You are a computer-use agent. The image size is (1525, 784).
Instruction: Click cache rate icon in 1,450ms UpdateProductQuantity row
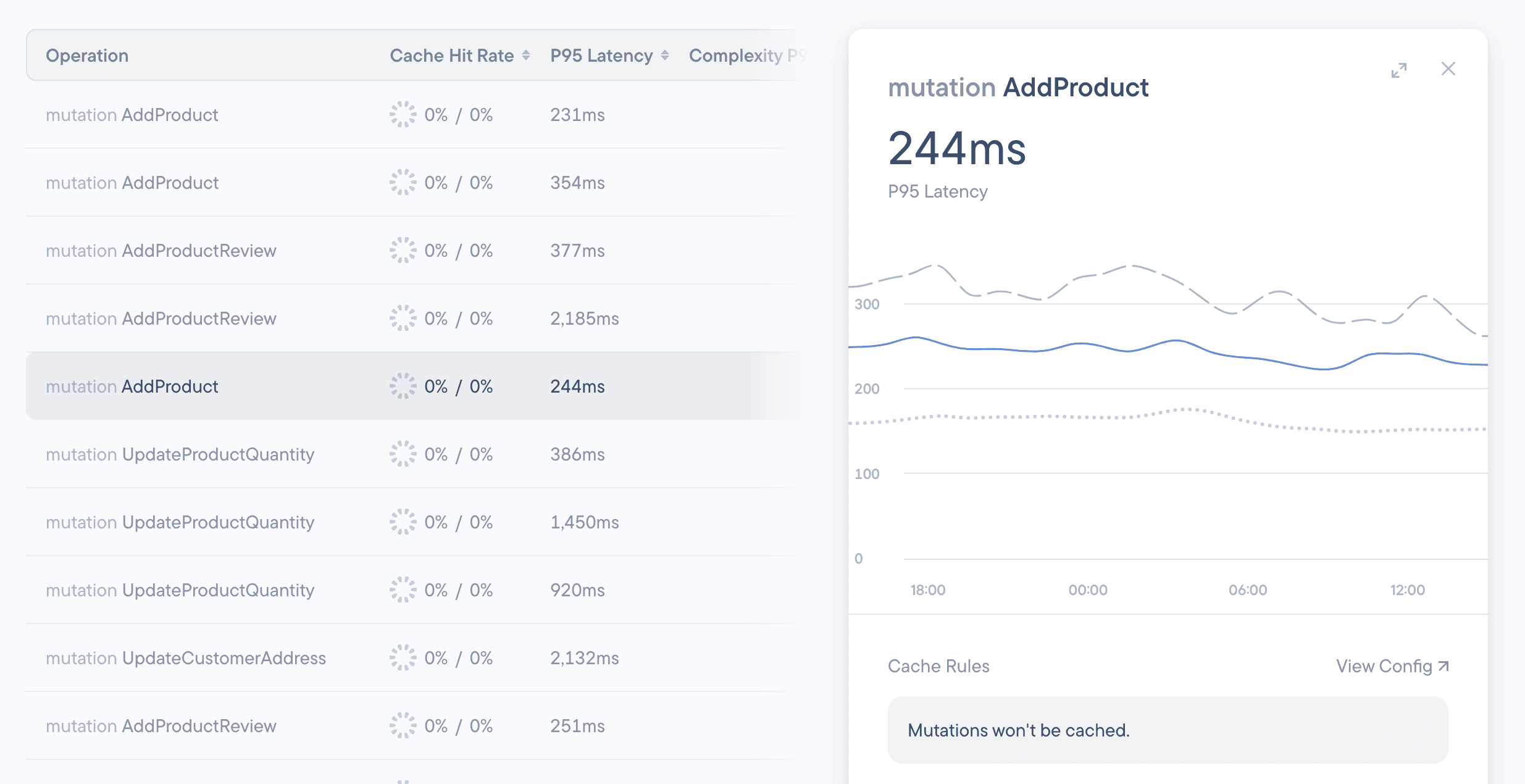(x=403, y=522)
